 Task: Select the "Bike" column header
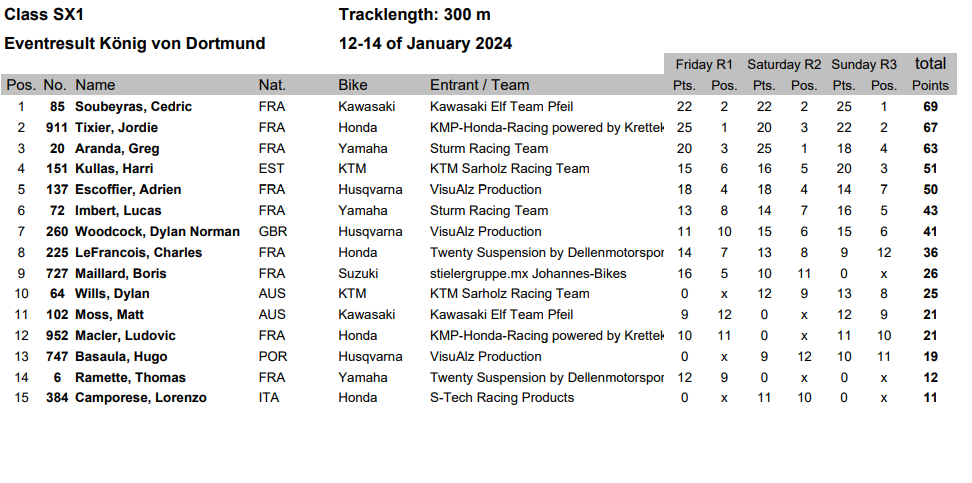coord(353,86)
